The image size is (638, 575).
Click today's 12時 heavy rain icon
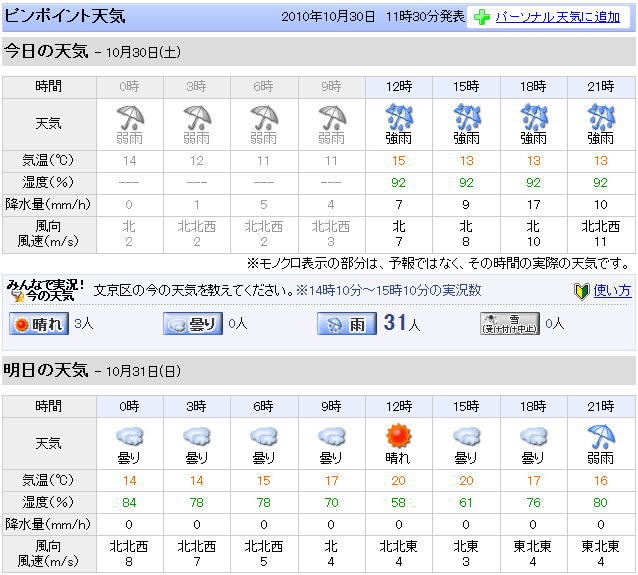[x=399, y=118]
